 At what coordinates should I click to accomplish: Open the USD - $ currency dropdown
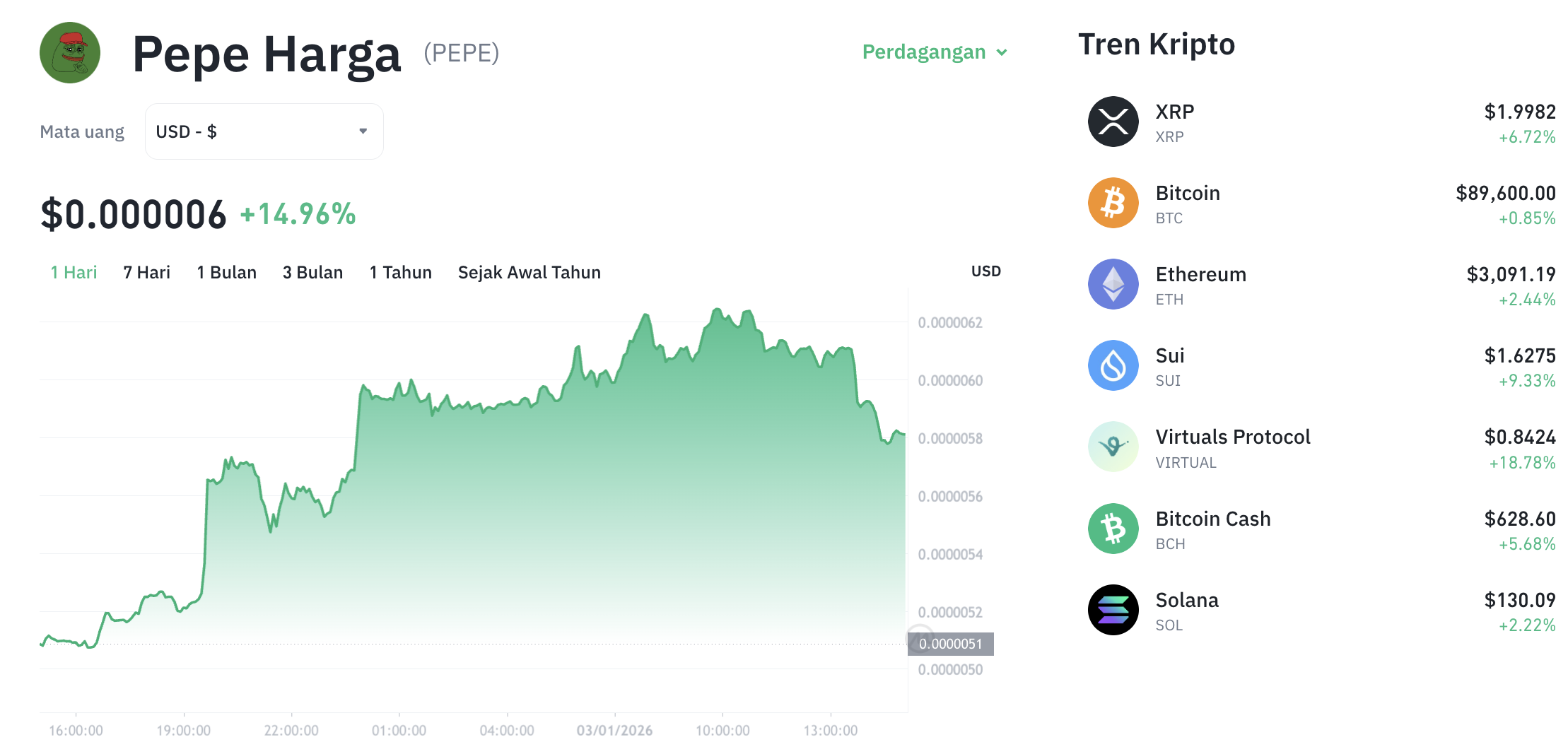pyautogui.click(x=263, y=131)
